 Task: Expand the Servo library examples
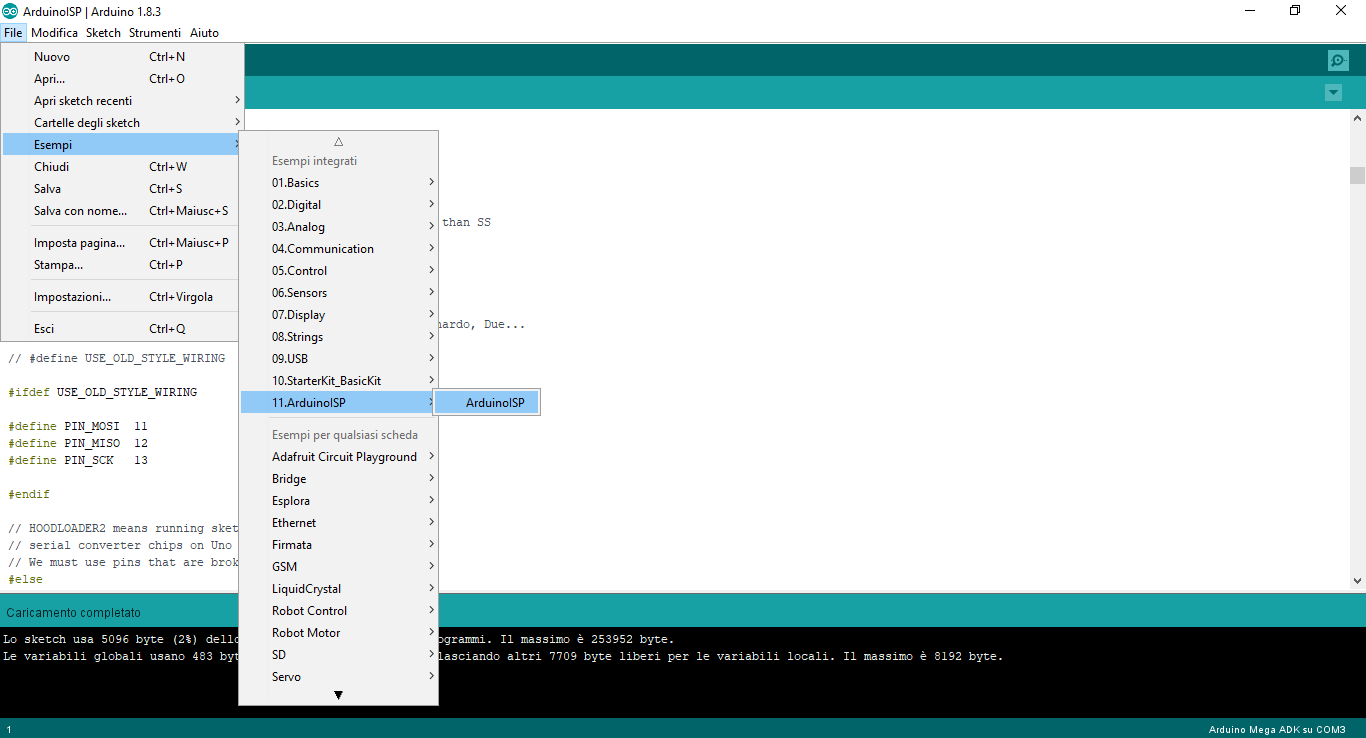pos(338,677)
